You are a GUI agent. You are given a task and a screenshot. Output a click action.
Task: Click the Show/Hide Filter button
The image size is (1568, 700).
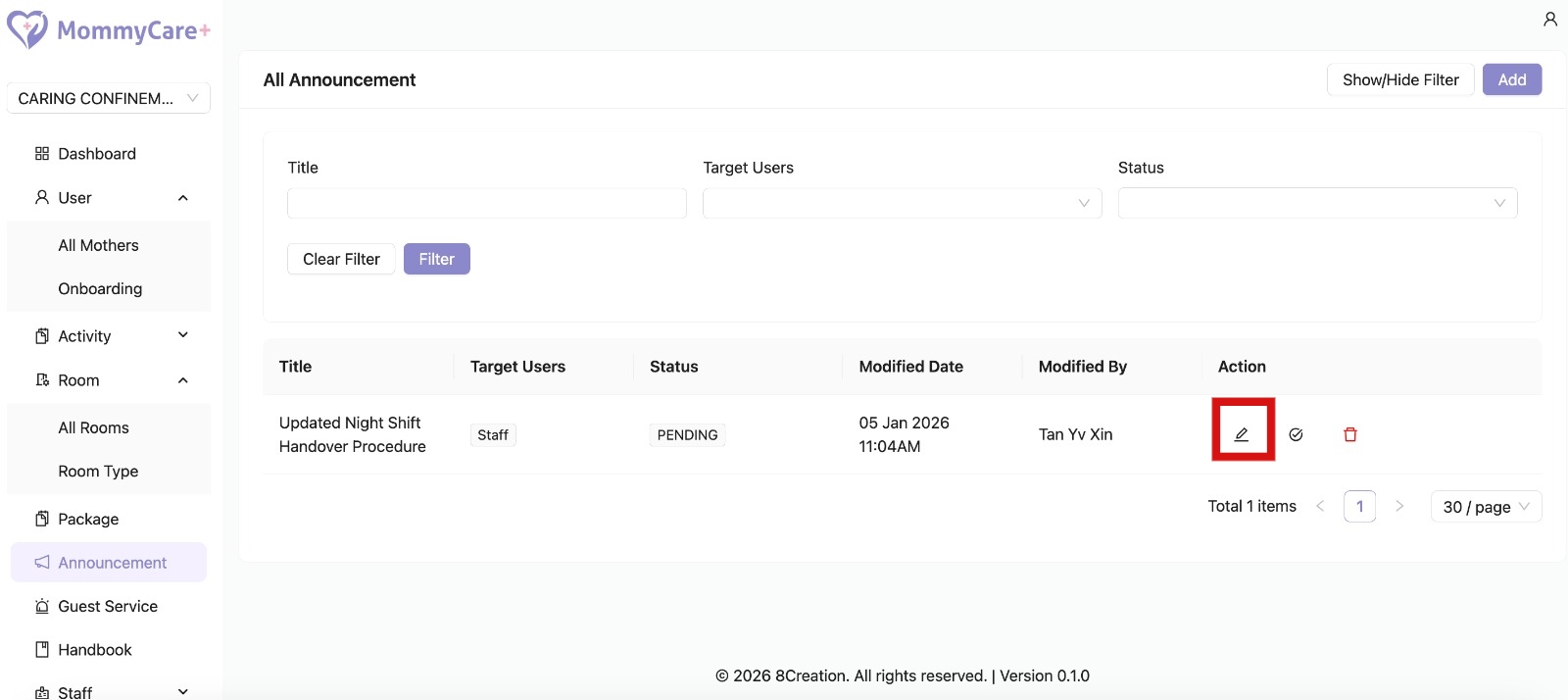1399,79
